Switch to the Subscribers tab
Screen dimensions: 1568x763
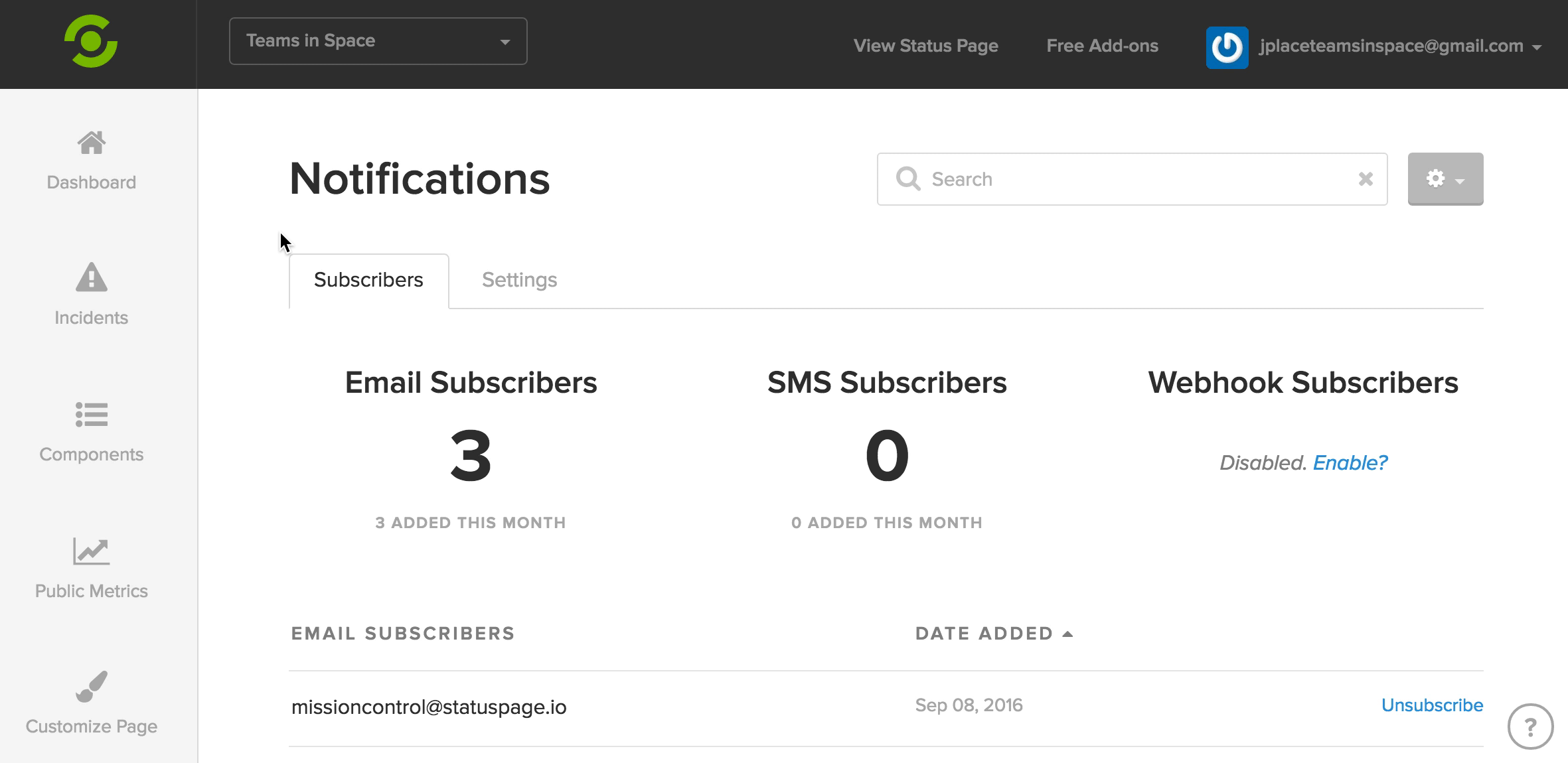coord(368,280)
